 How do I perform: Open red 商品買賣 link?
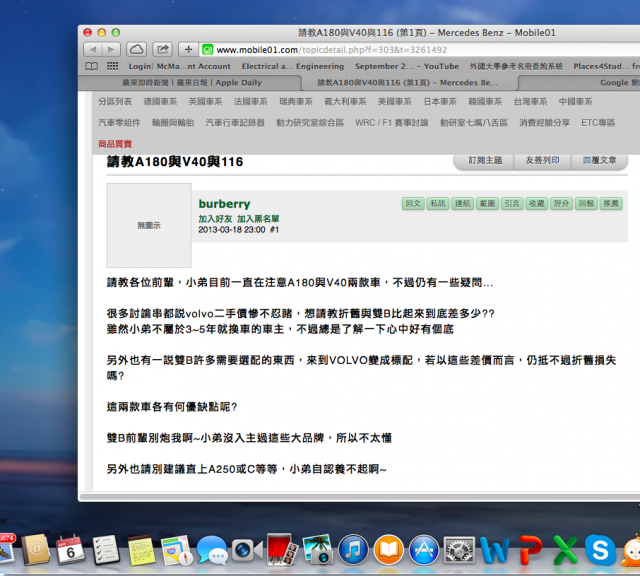pyautogui.click(x=115, y=144)
